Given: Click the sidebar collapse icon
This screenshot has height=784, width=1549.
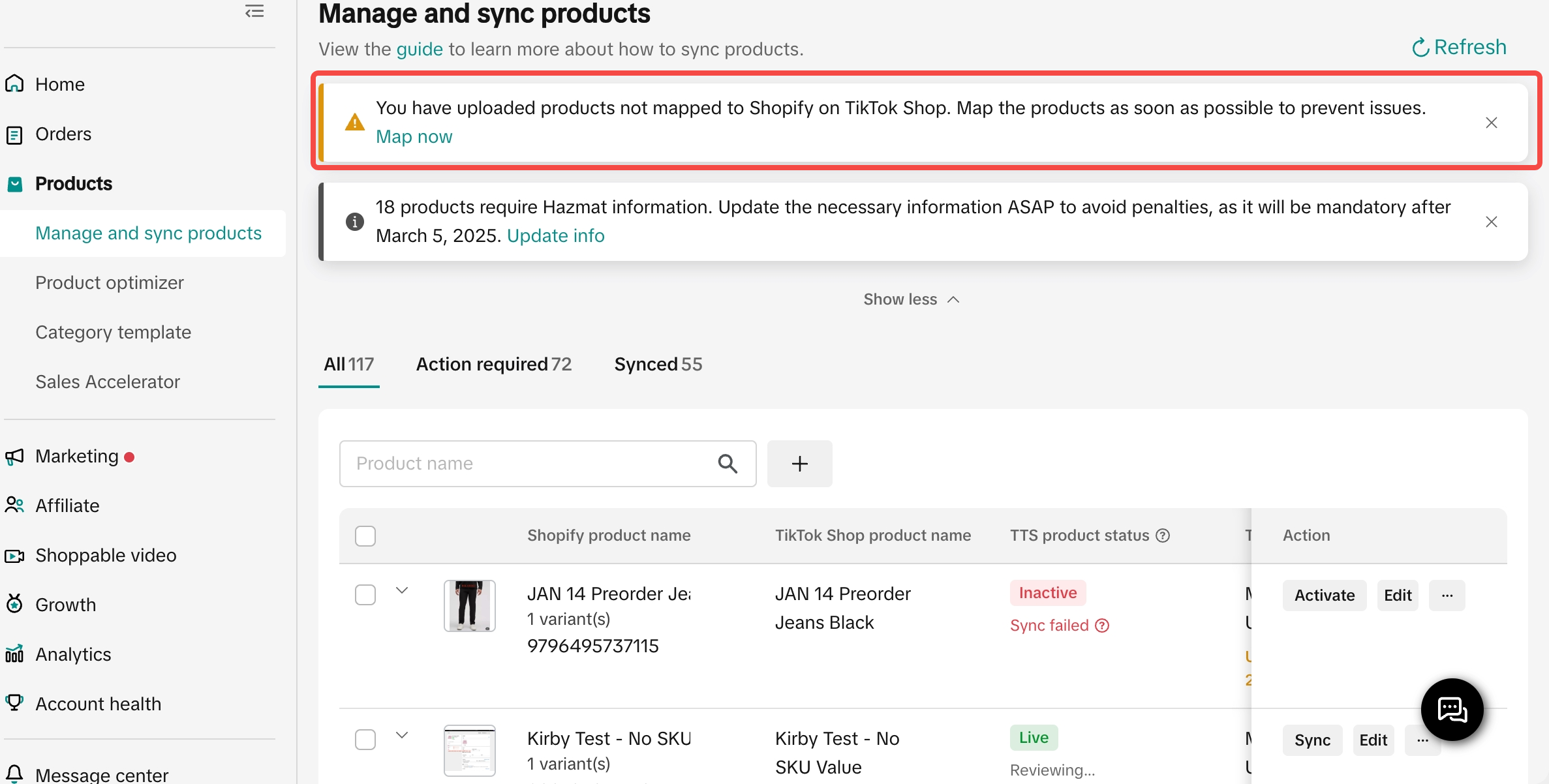Looking at the screenshot, I should pos(254,11).
